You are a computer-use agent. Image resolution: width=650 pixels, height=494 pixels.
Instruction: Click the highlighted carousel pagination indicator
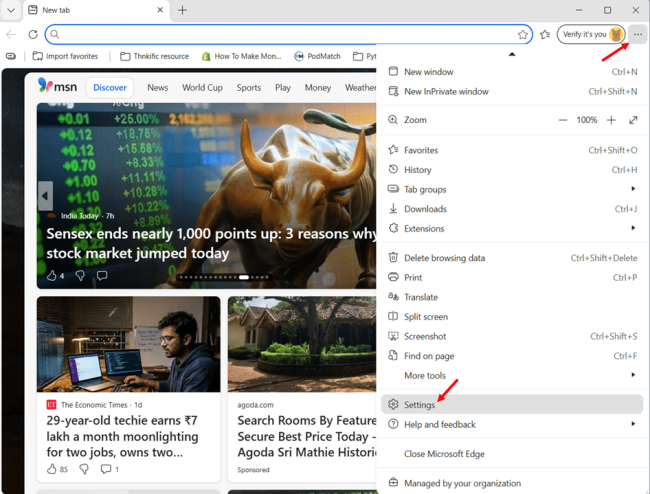click(244, 277)
